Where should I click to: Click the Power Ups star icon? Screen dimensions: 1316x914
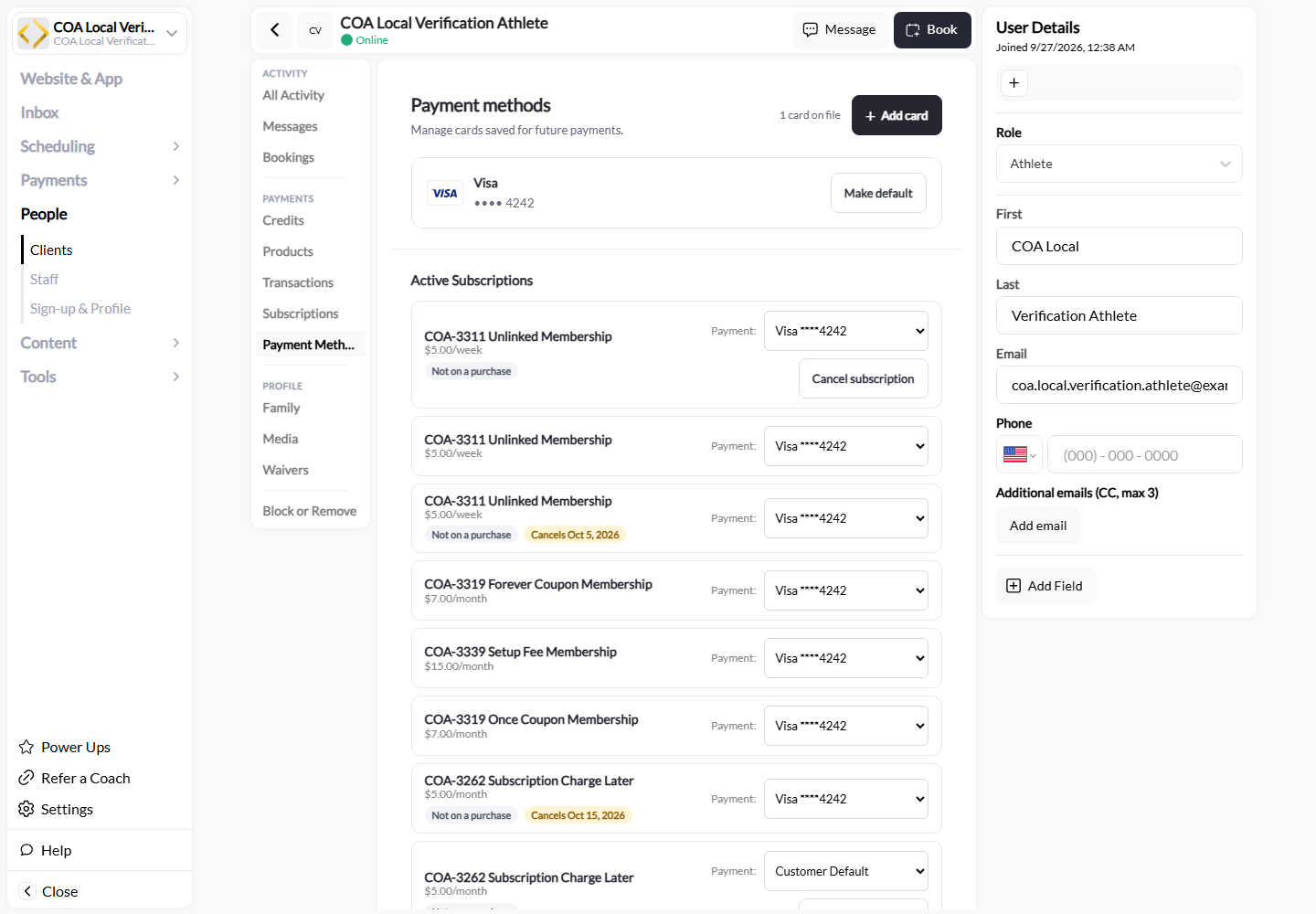click(x=27, y=747)
